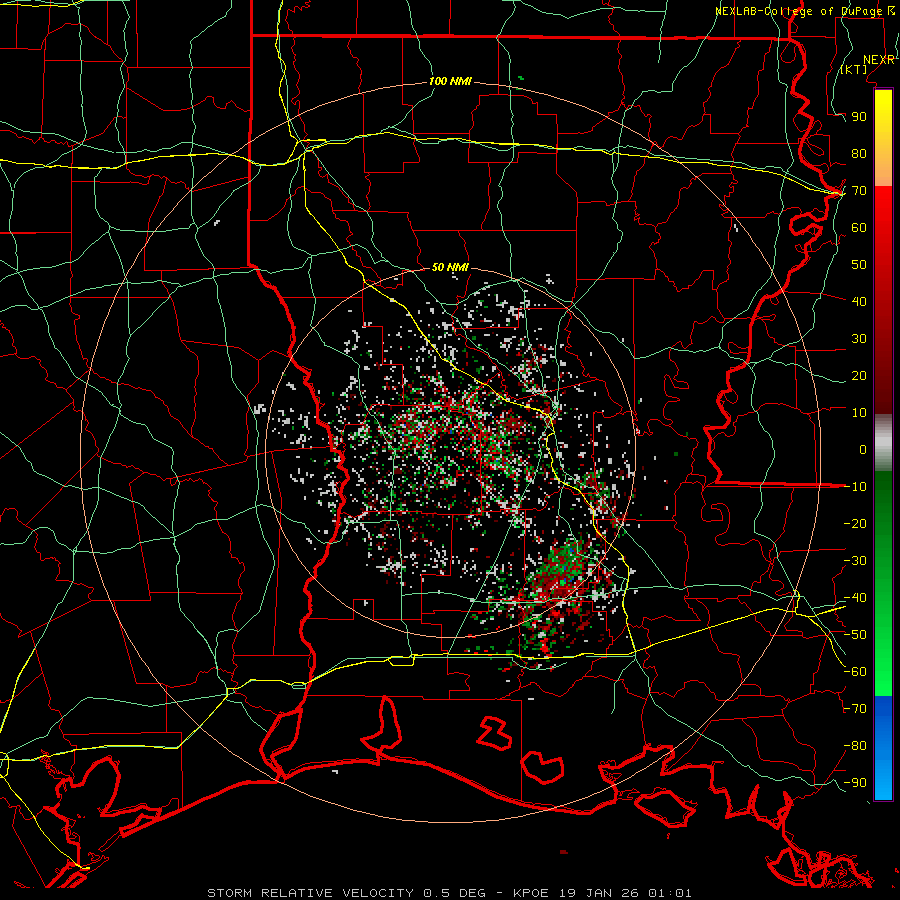Image resolution: width=900 pixels, height=900 pixels.
Task: Click the 20 value on velocity scale
Action: click(859, 375)
